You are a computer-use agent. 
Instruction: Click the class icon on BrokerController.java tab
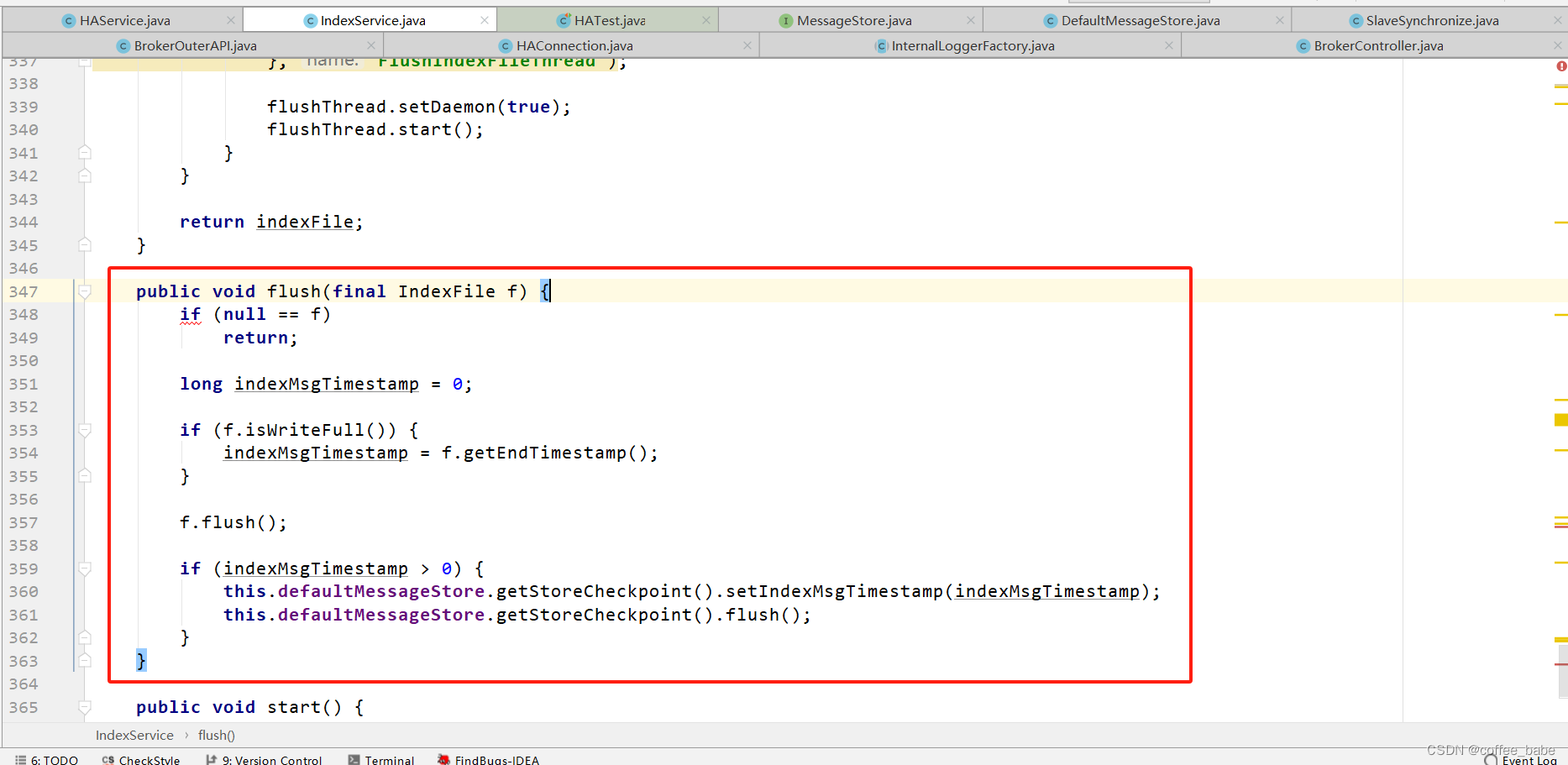pyautogui.click(x=1303, y=45)
